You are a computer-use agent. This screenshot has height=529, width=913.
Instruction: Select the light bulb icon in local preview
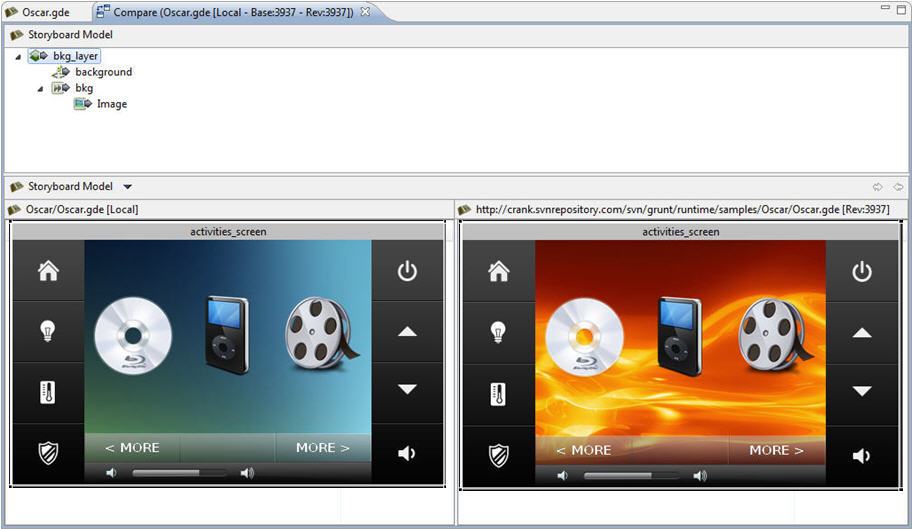click(48, 332)
